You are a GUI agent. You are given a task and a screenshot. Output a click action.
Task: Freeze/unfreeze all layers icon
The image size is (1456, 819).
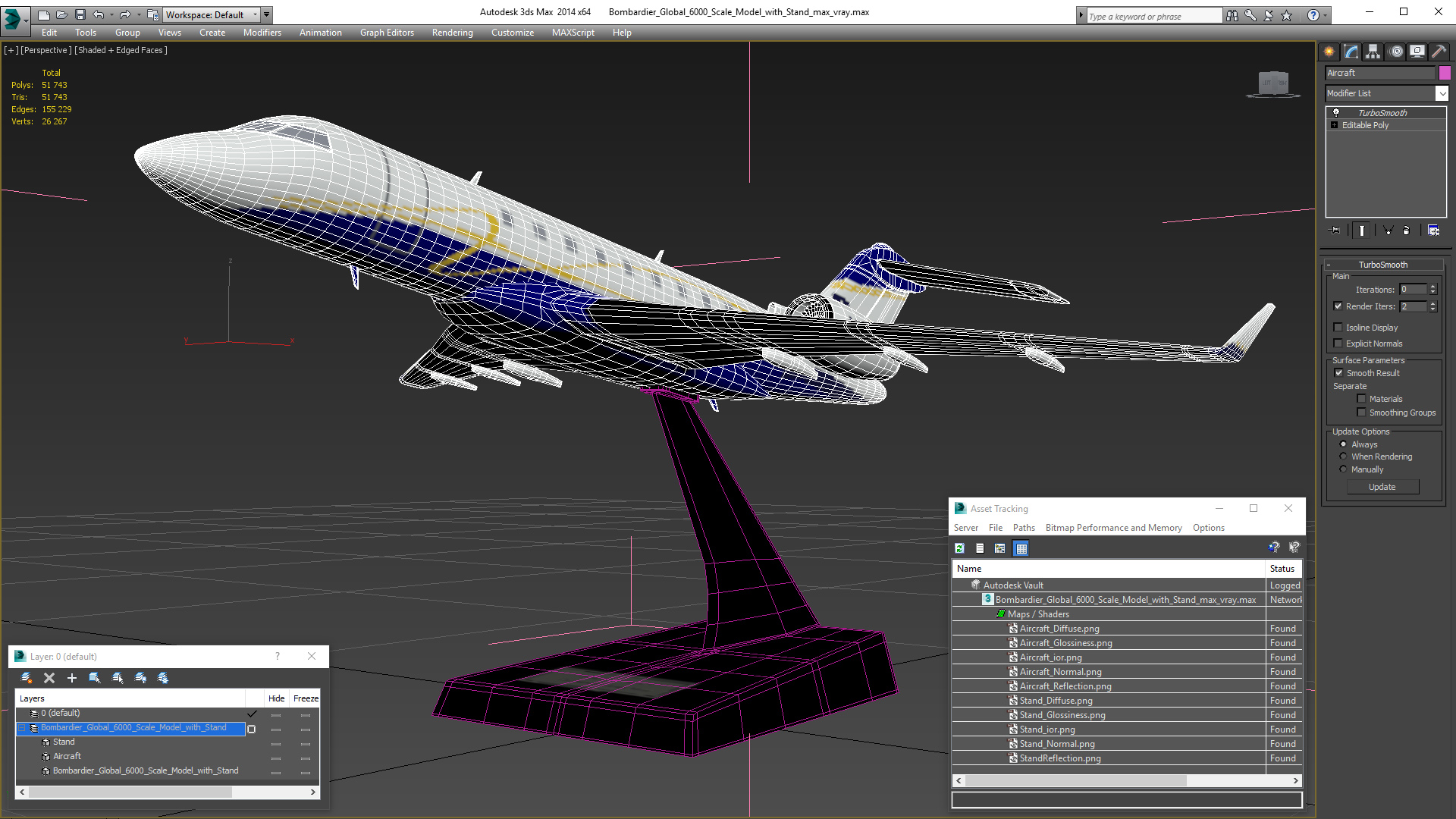(163, 678)
